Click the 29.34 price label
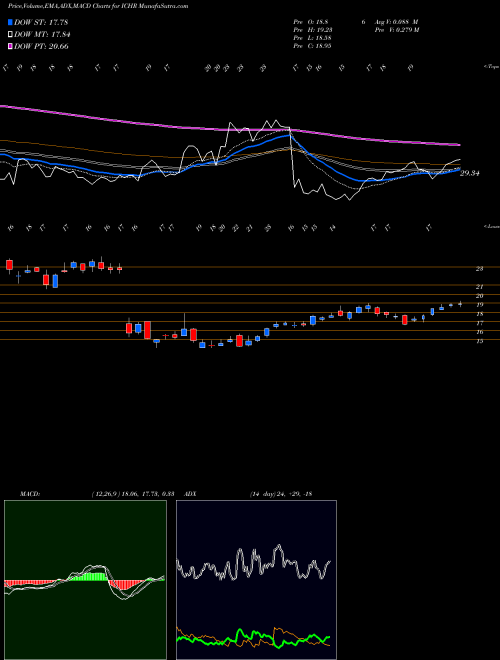Viewport: 500px width, 660px height. pos(470,173)
